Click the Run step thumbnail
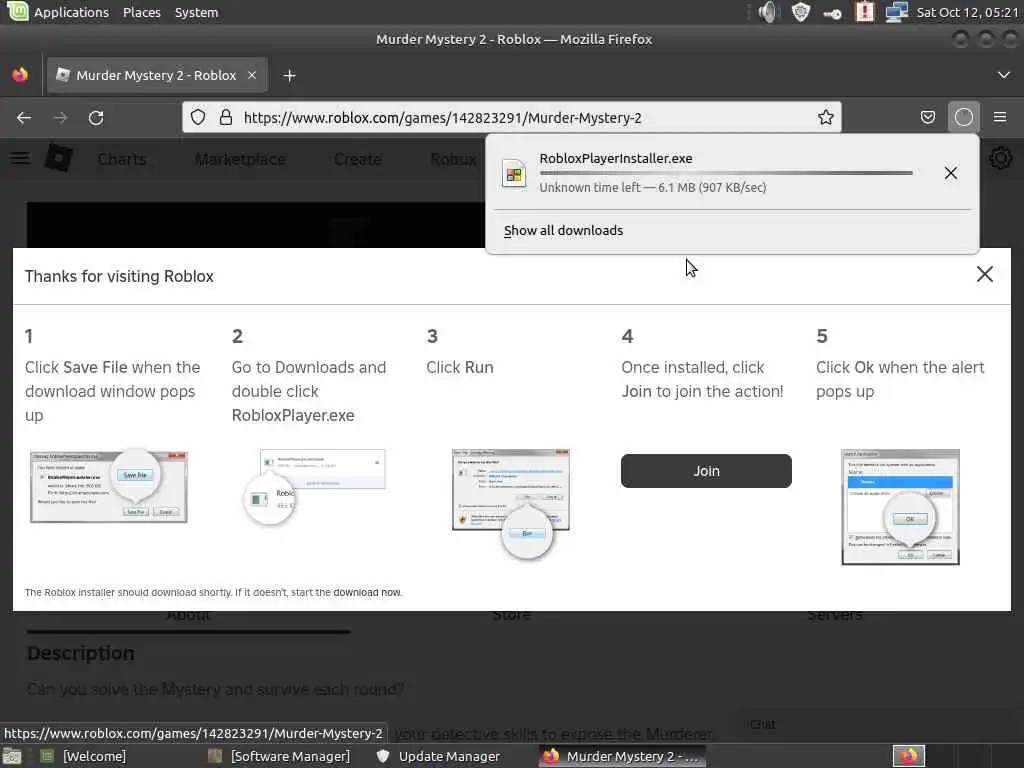Image resolution: width=1024 pixels, height=768 pixels. [511, 503]
